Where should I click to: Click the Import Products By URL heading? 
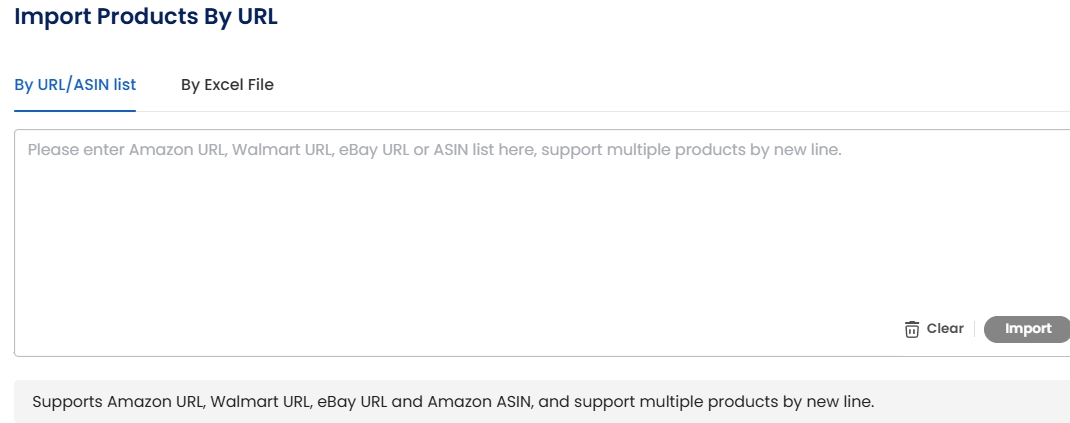pos(146,16)
